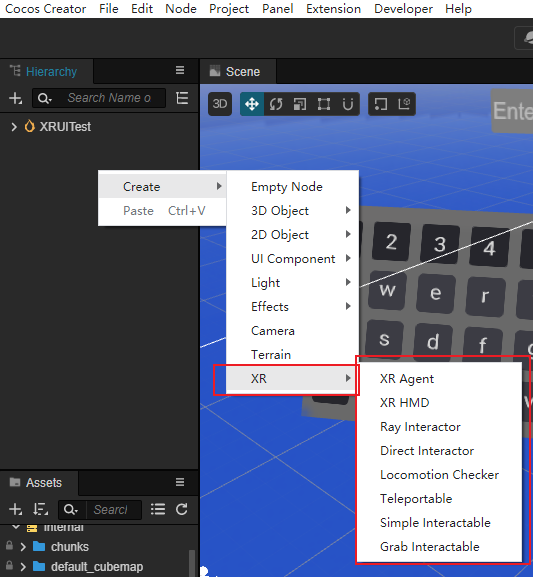Image resolution: width=533 pixels, height=577 pixels.
Task: Open the Assets sort options icon
Action: (40, 510)
